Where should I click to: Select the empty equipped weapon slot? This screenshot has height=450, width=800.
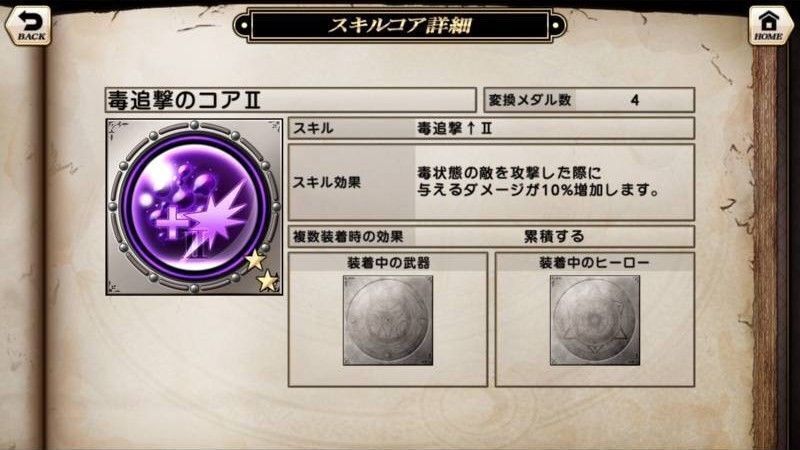click(x=388, y=320)
